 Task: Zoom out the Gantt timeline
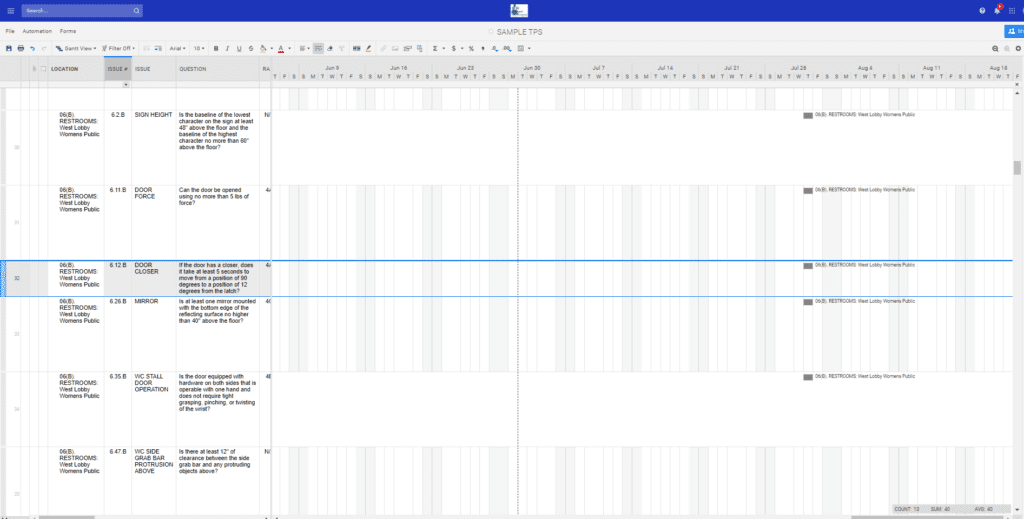coord(995,48)
